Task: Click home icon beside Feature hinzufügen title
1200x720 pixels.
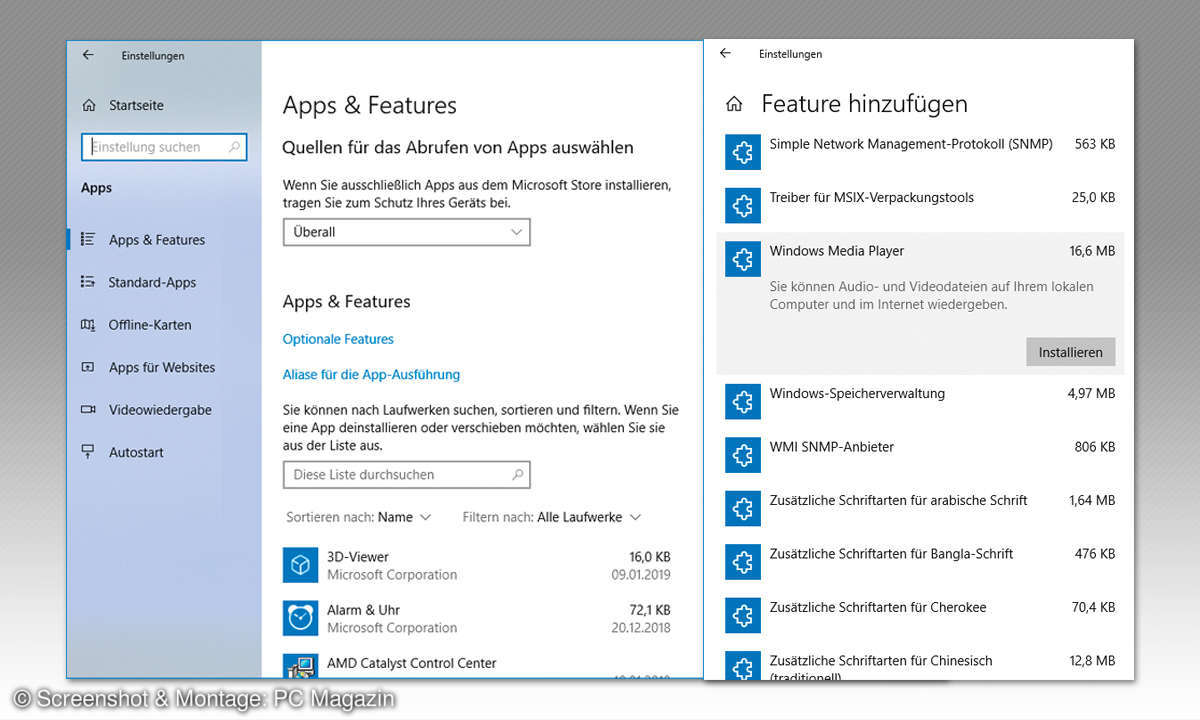Action: [x=734, y=104]
